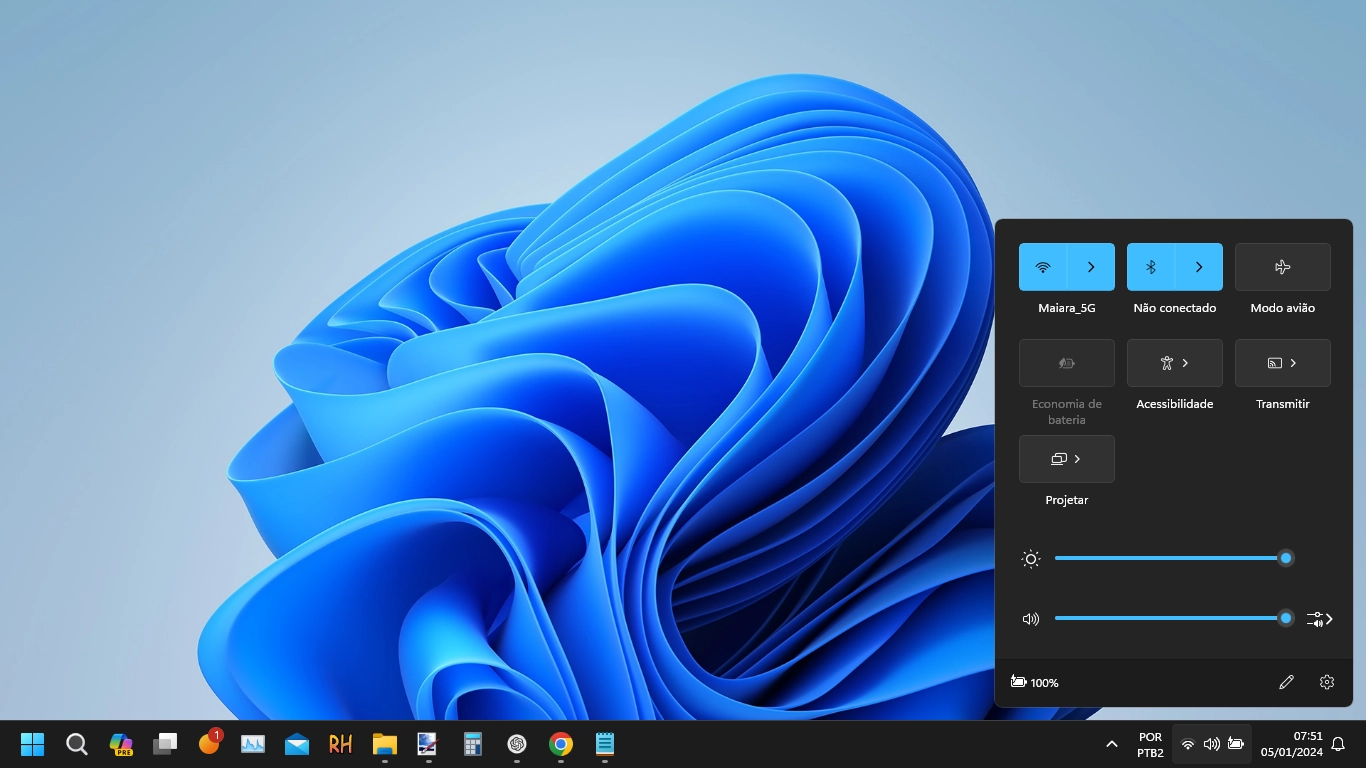Click the pencil edit quick settings icon
The height and width of the screenshot is (768, 1366).
1286,682
